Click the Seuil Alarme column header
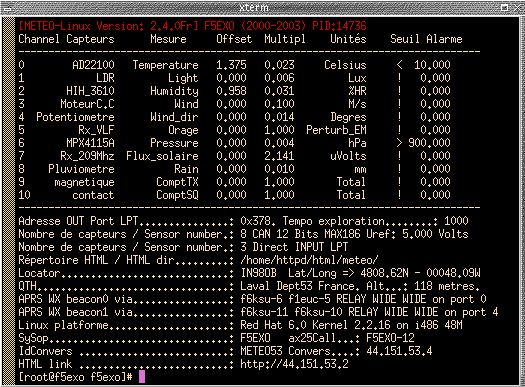Screen dimensions: 525x387 coord(426,39)
